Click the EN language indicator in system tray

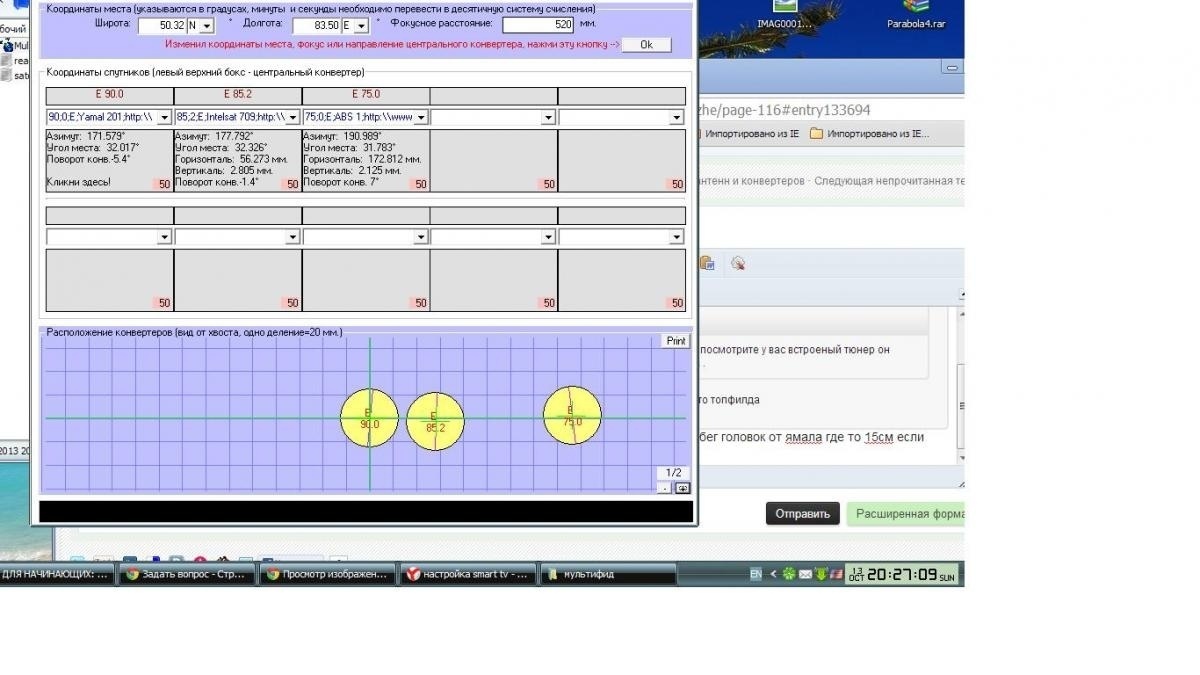click(756, 574)
